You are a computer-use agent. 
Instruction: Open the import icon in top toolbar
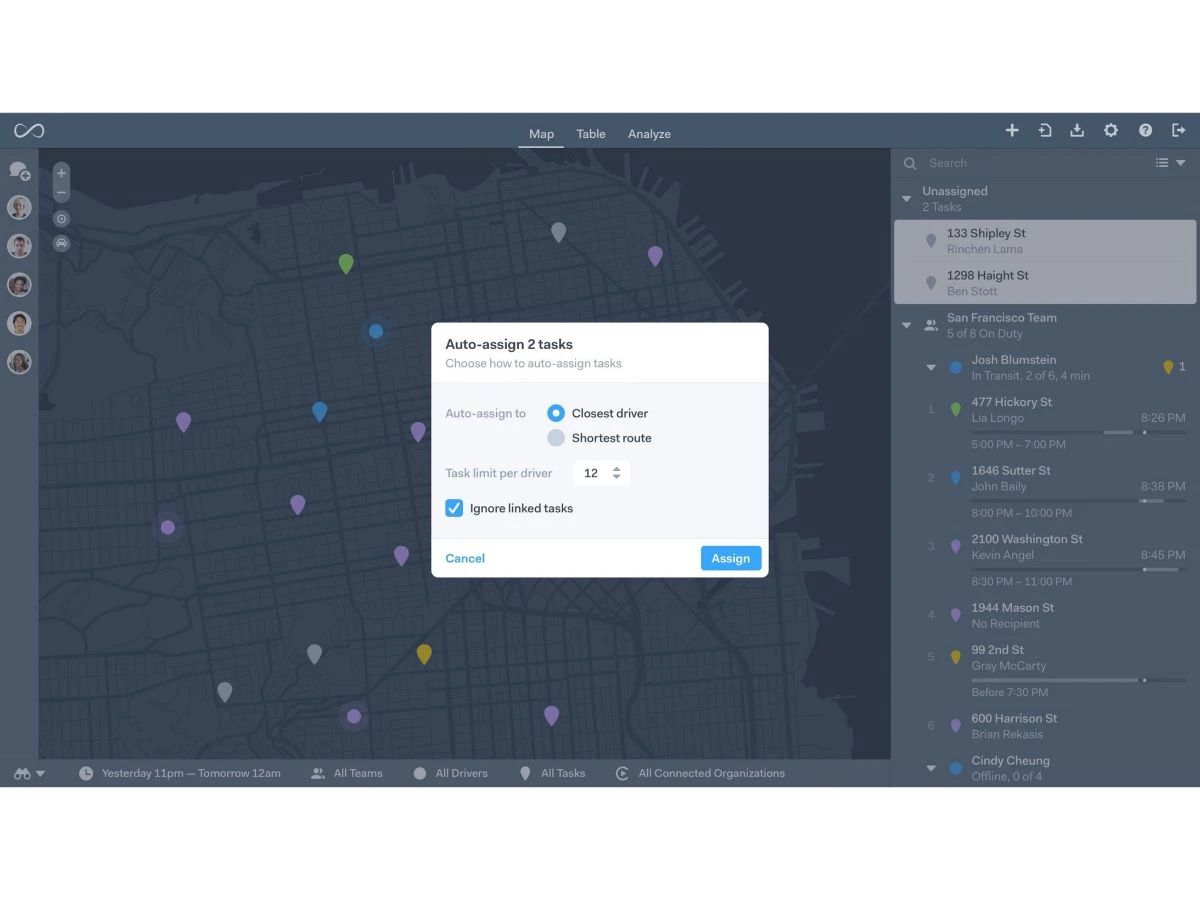point(1044,130)
